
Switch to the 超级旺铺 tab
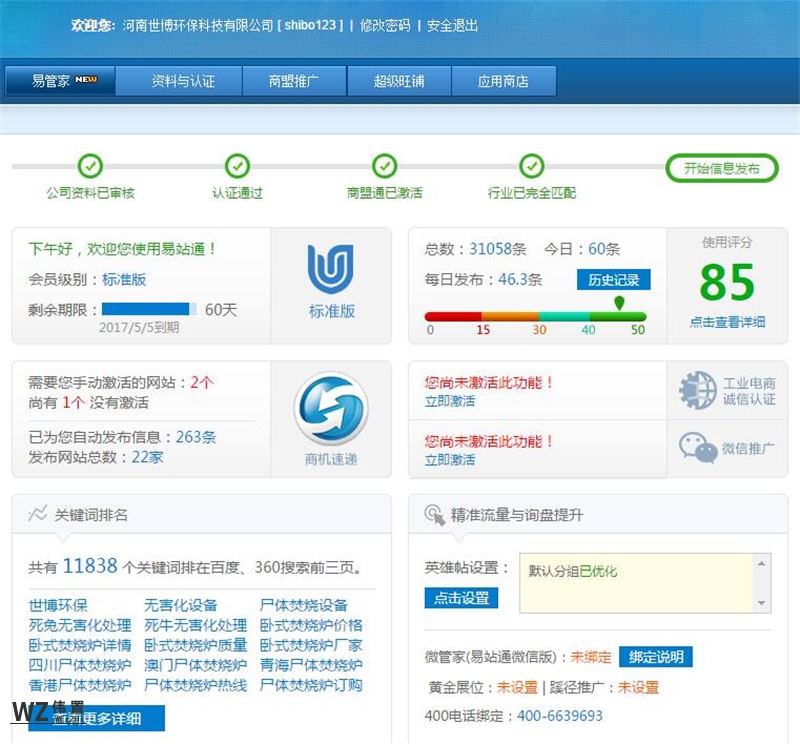398,81
